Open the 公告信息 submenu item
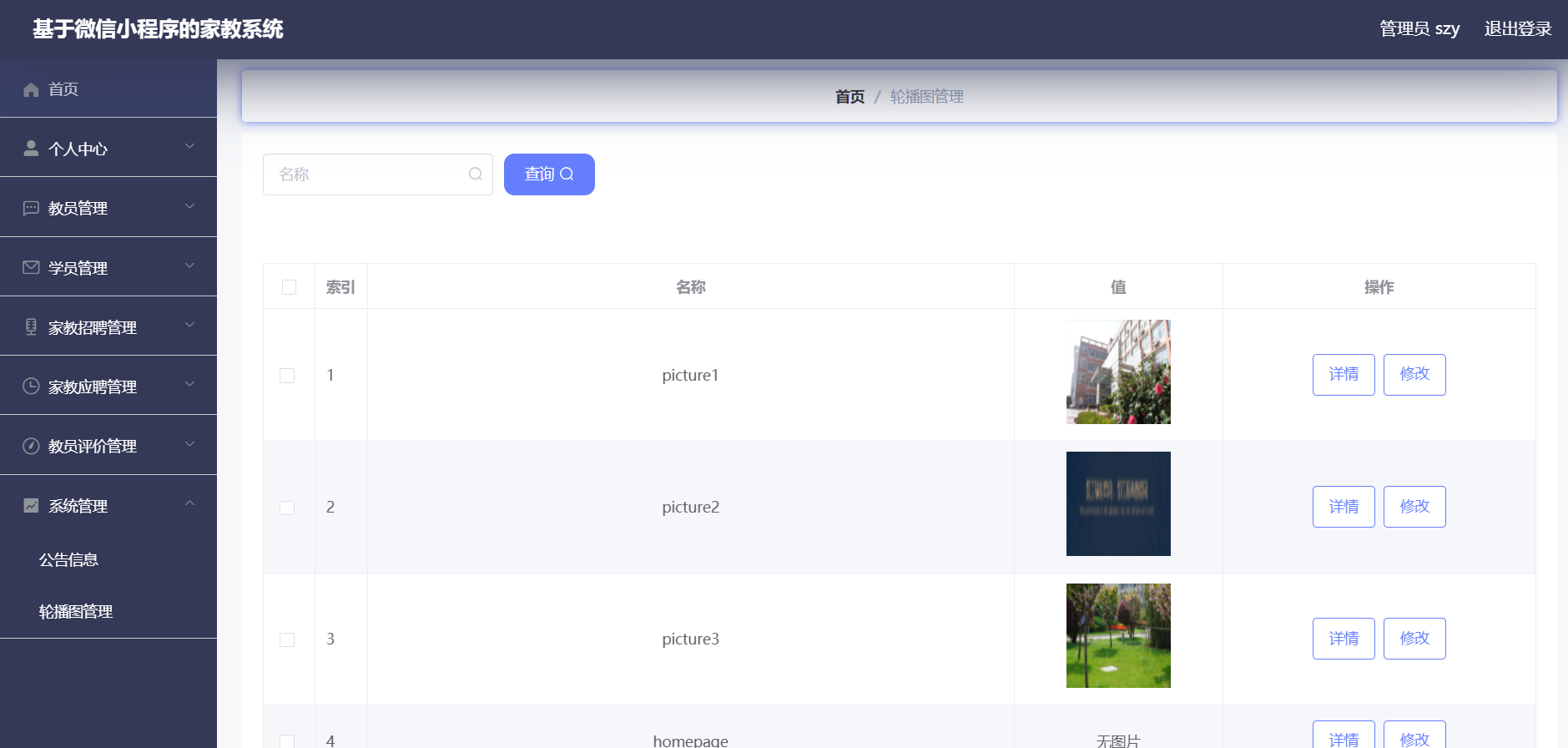This screenshot has height=748, width=1568. 108,560
